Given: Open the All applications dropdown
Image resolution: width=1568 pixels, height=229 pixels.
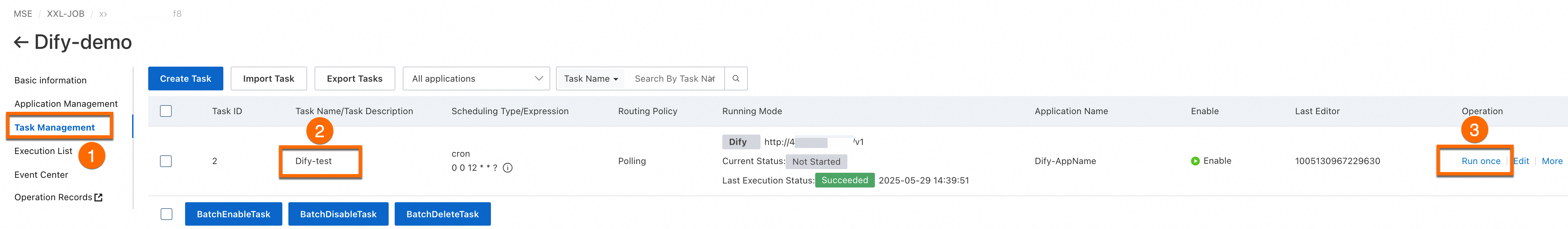Looking at the screenshot, I should pos(476,78).
